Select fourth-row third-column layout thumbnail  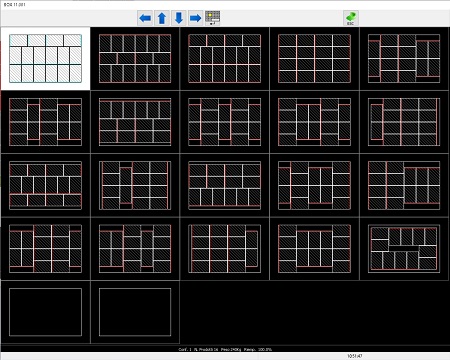point(225,249)
